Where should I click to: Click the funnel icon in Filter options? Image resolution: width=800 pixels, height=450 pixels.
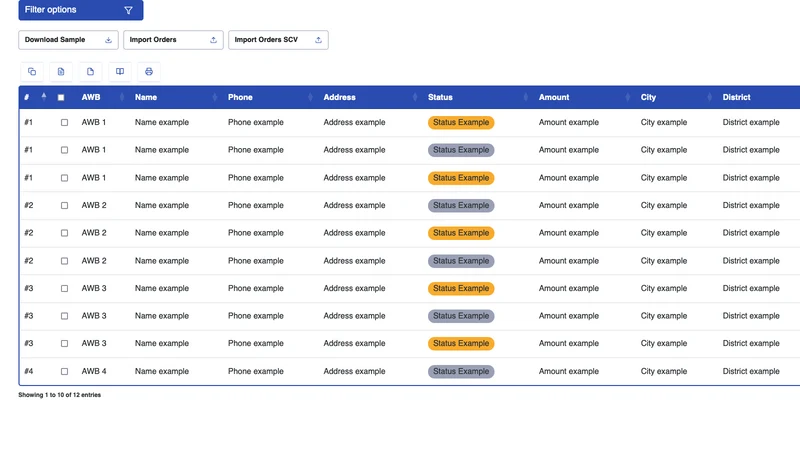click(x=129, y=10)
